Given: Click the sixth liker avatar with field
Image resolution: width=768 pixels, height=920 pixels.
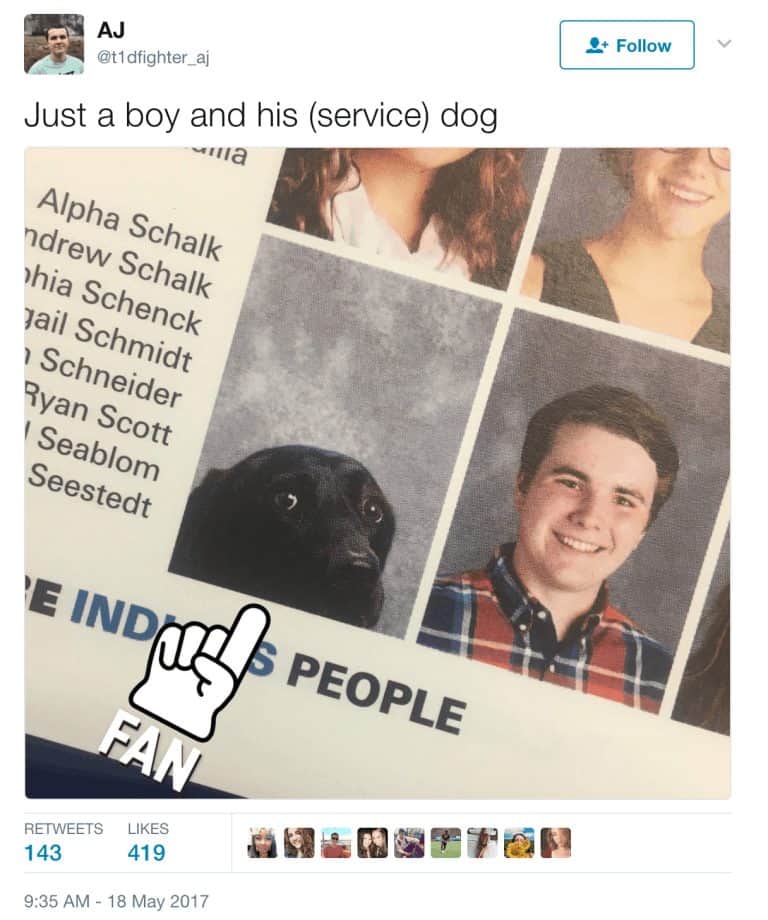Looking at the screenshot, I should tap(446, 843).
